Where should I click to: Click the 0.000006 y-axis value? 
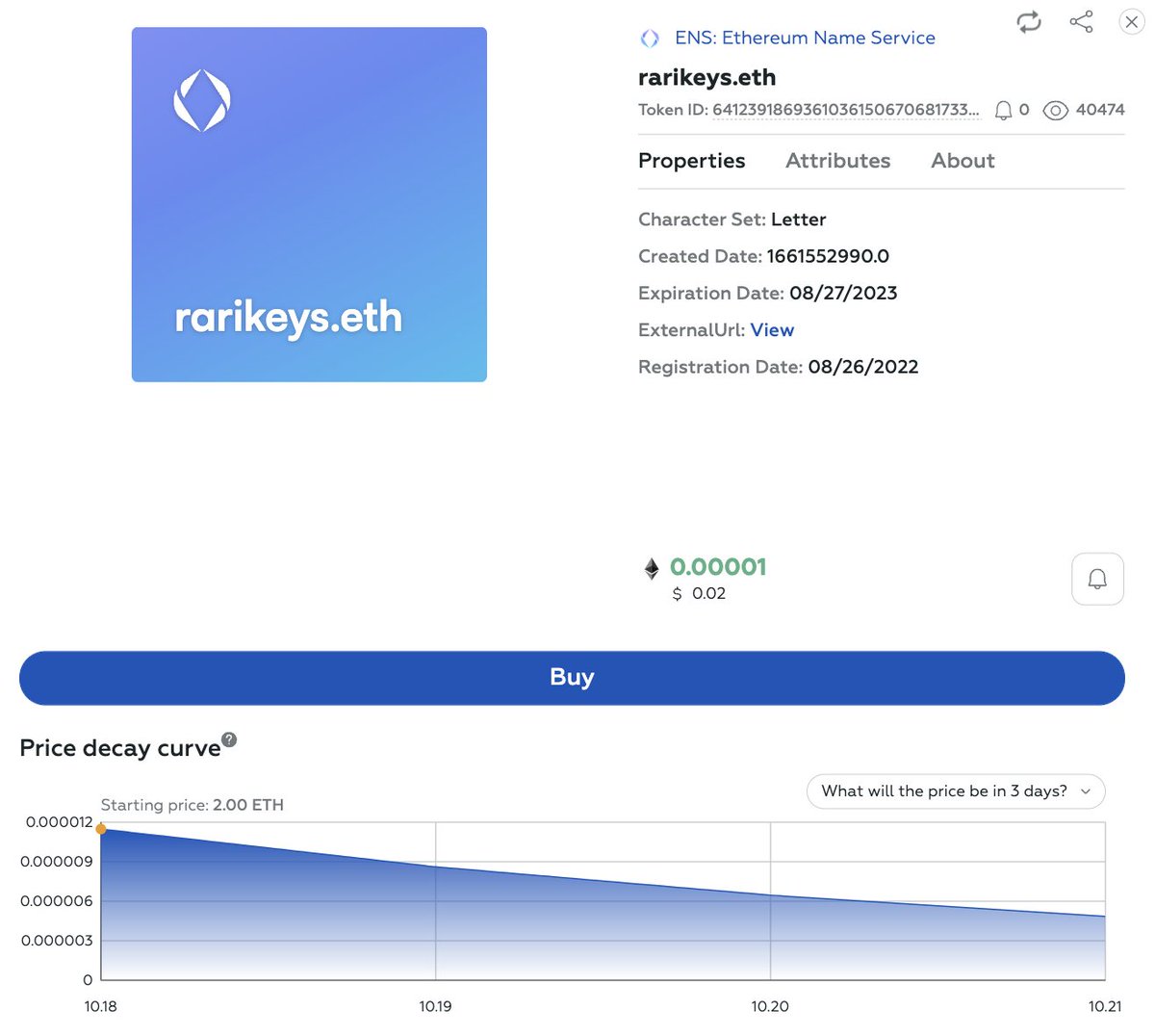tap(57, 901)
